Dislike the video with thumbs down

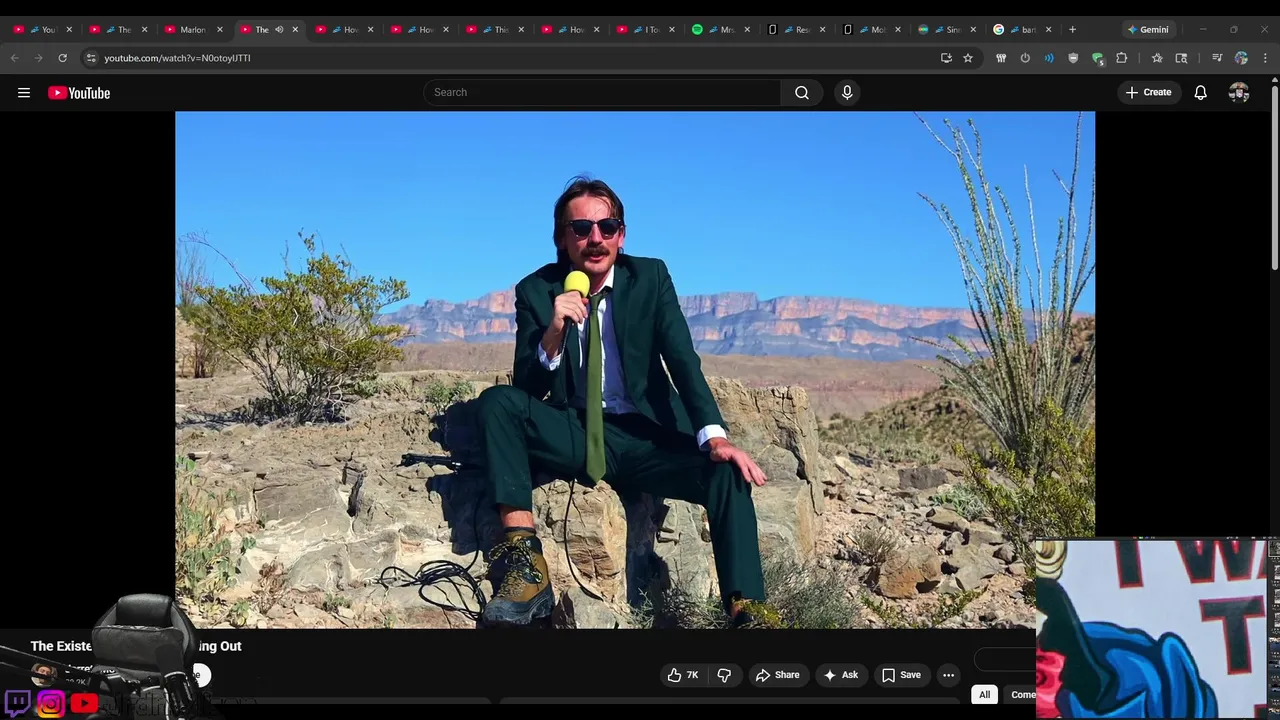pos(724,675)
